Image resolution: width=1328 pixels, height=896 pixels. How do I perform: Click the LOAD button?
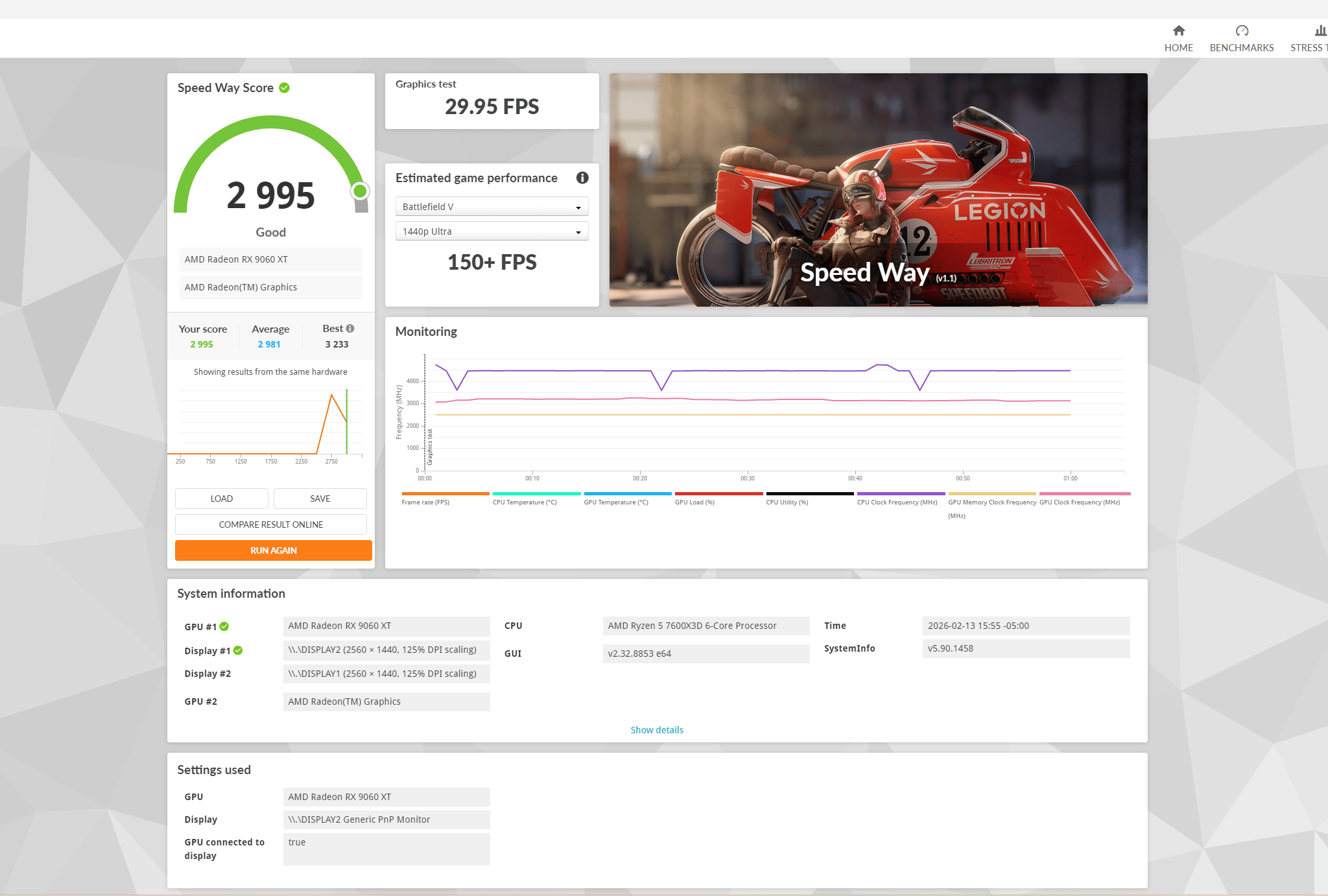click(x=221, y=499)
